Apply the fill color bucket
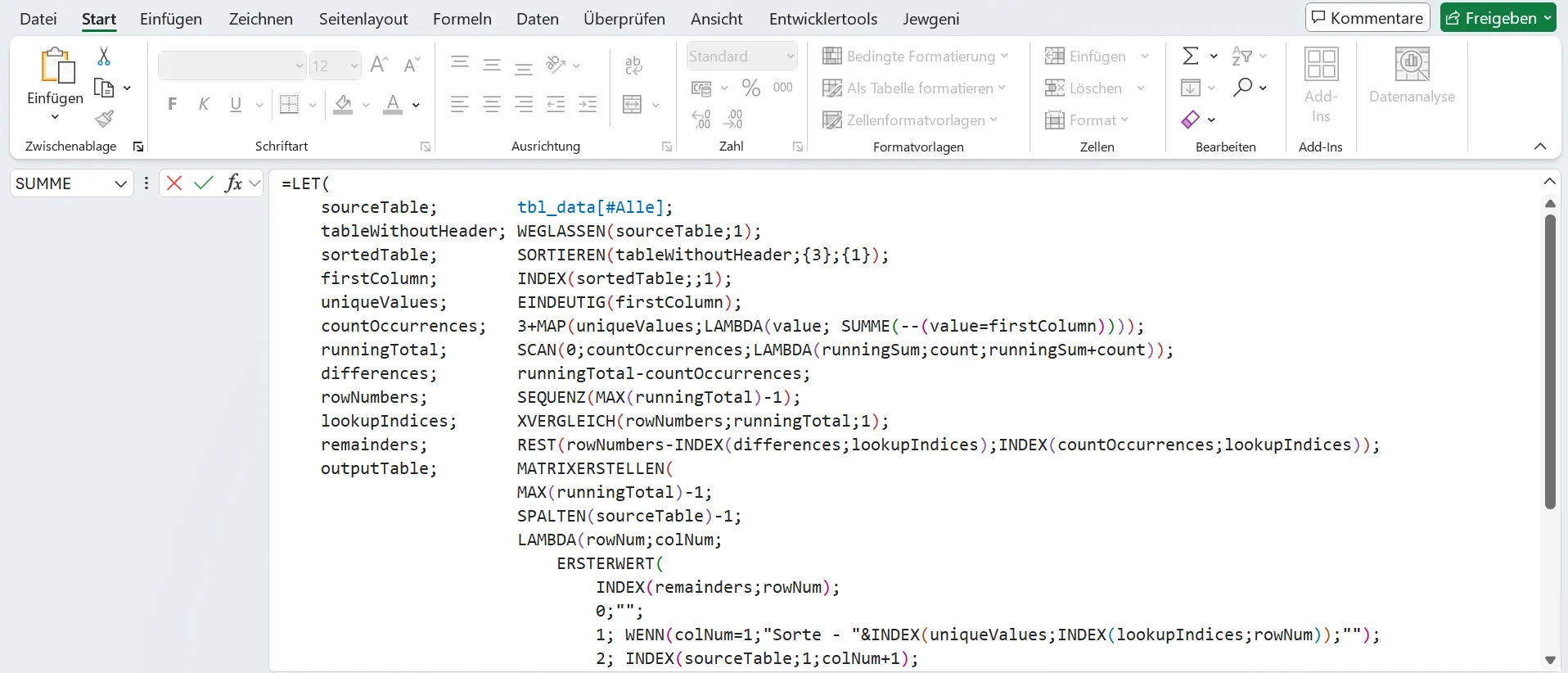The image size is (1568, 673). pyautogui.click(x=344, y=104)
